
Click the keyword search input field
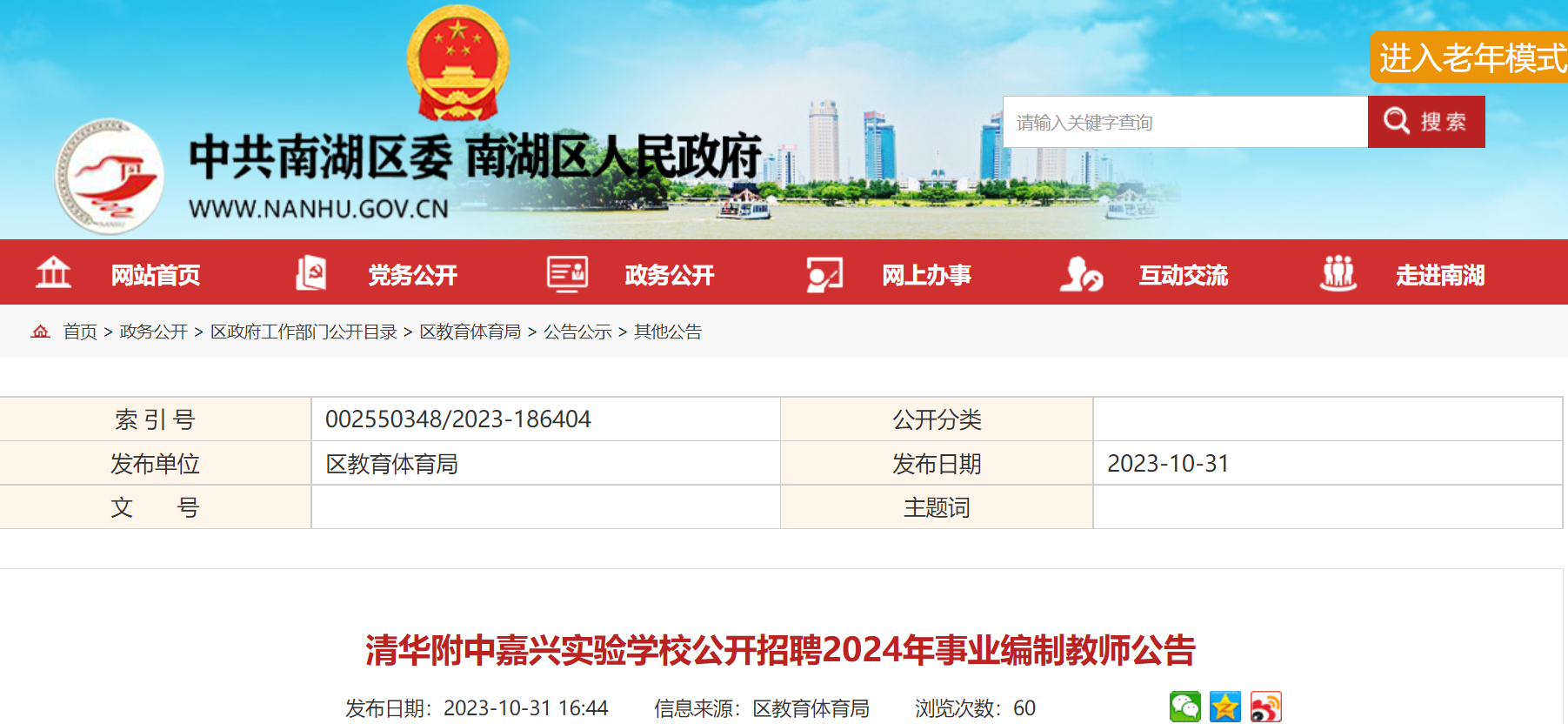1184,123
